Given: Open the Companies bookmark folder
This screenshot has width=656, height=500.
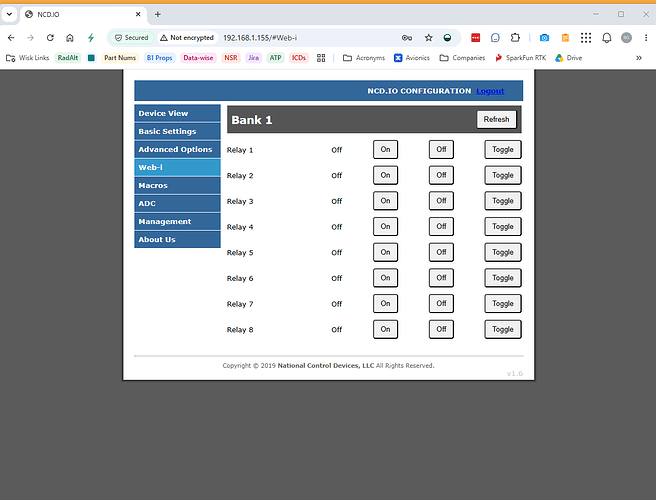Looking at the screenshot, I should click(x=462, y=58).
